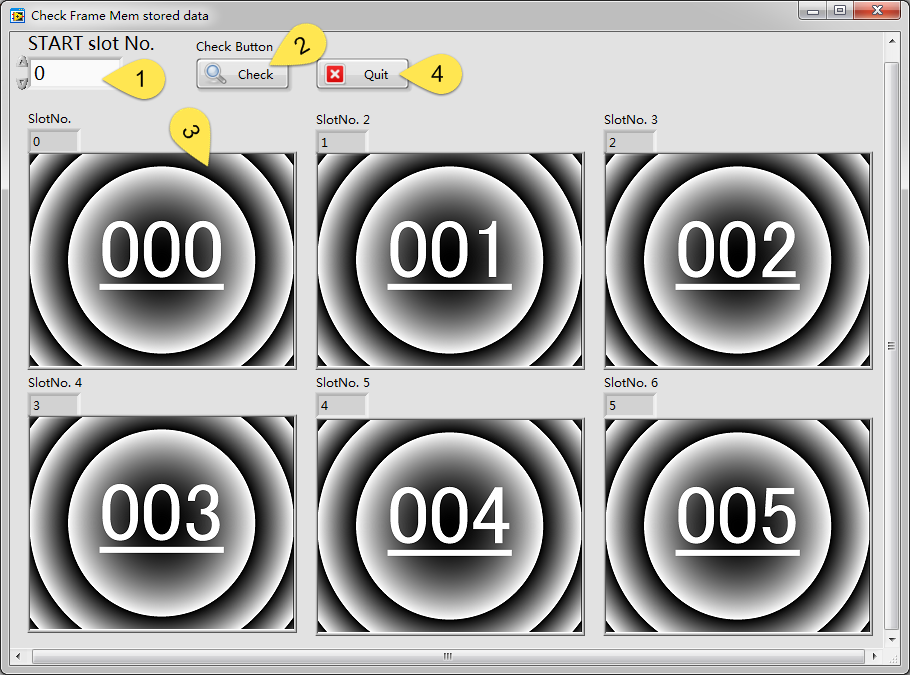Maximize the Check Frame Mem window
Viewport: 910px width, 675px height.
[840, 10]
